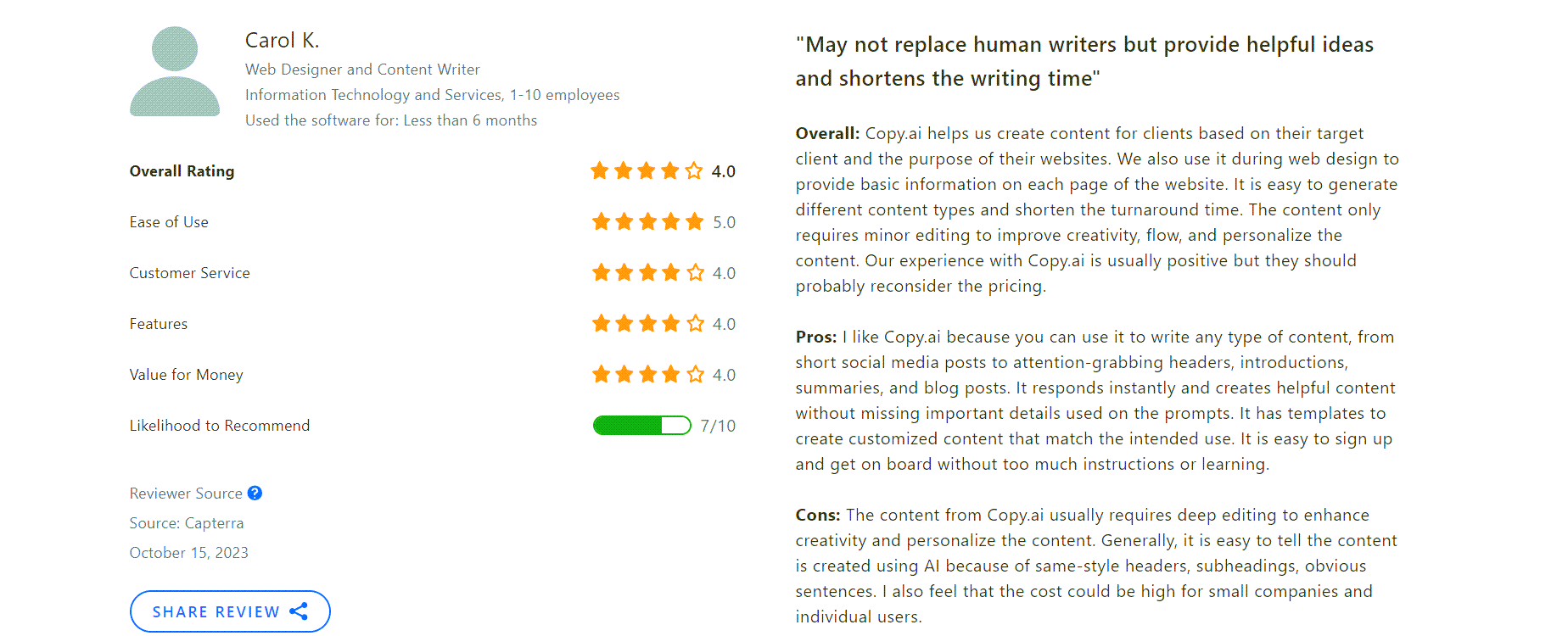Select the empty fifth star in Value for Money
This screenshot has height=636, width=1568.
pos(693,374)
